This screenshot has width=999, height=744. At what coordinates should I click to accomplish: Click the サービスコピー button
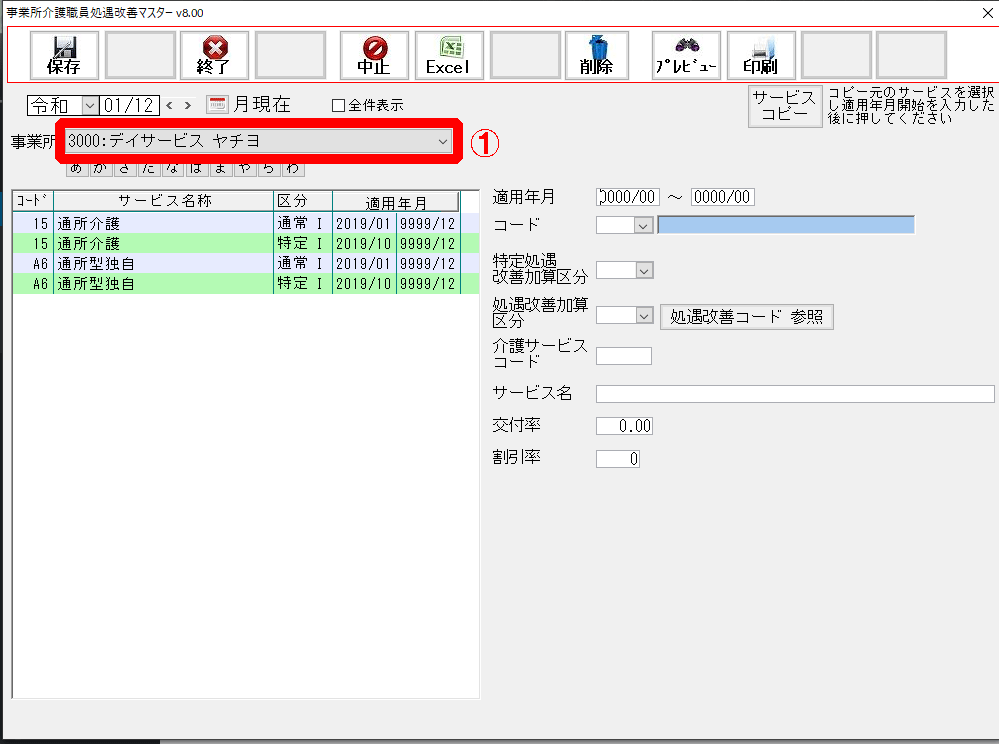(784, 105)
